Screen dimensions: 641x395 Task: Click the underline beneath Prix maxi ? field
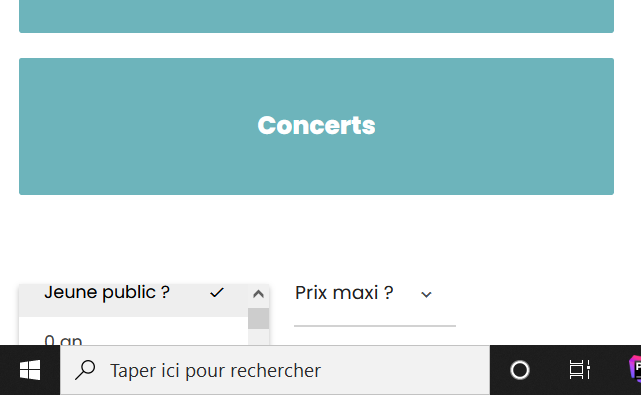tap(375, 326)
